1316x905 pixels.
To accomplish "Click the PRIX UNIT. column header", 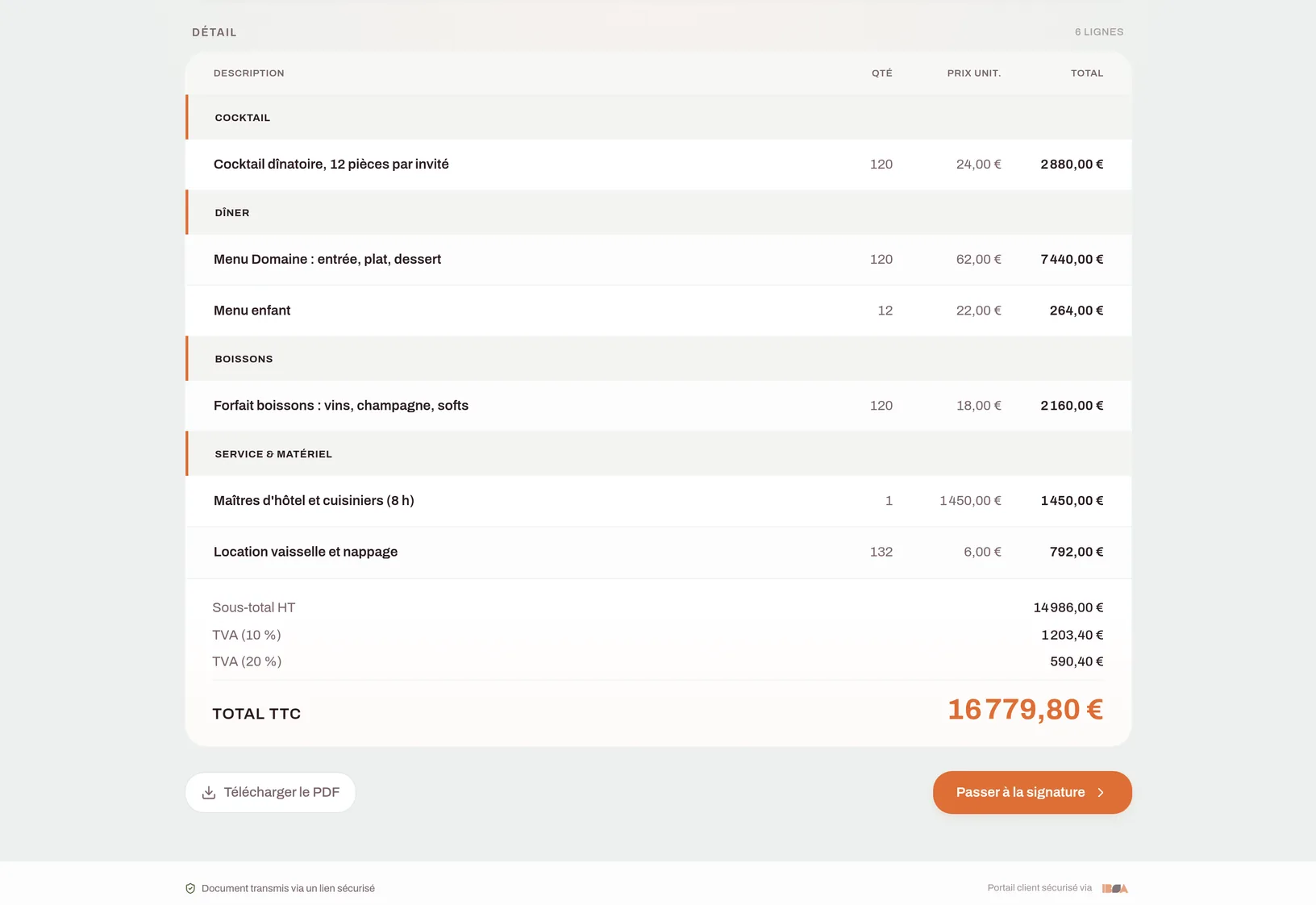I will 974,73.
